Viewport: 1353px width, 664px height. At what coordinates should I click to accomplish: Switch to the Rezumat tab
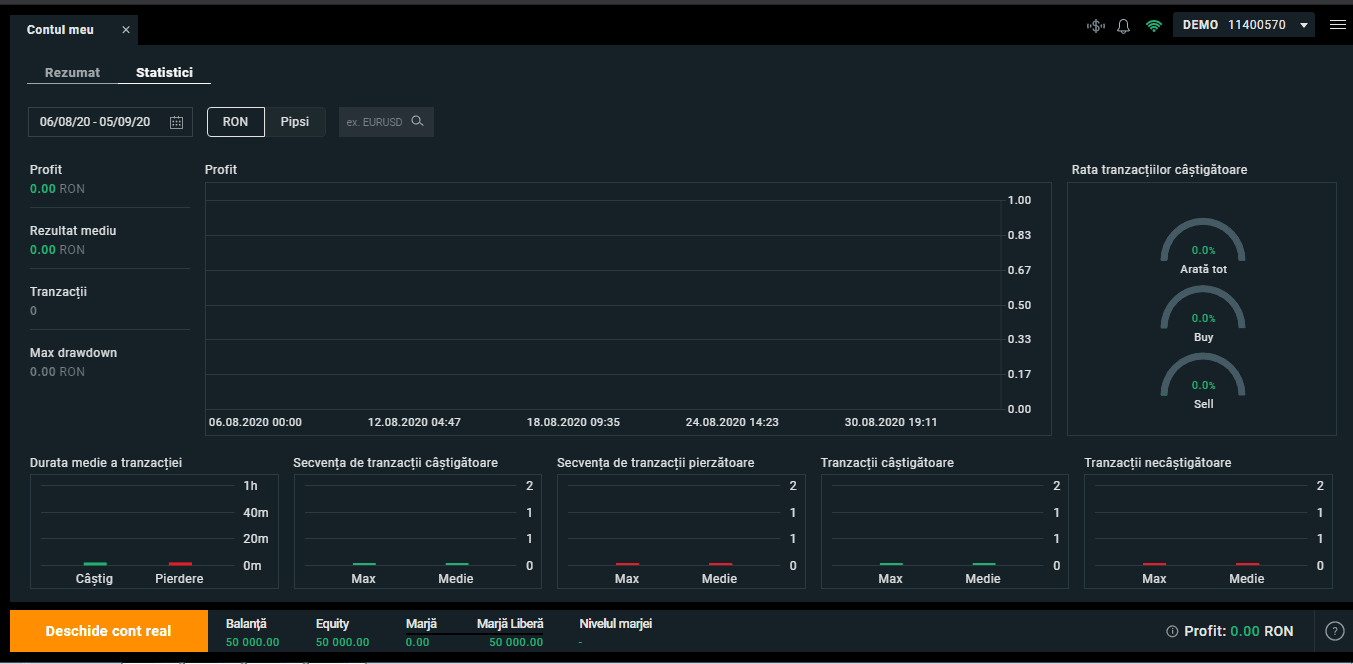72,72
